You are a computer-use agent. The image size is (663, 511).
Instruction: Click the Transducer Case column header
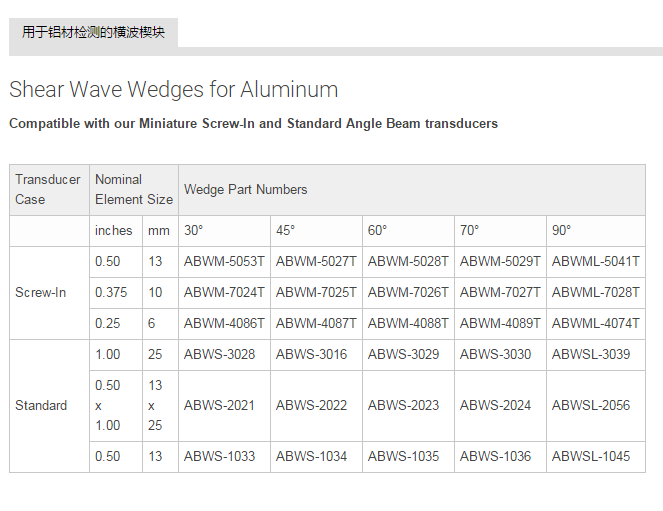[x=48, y=190]
